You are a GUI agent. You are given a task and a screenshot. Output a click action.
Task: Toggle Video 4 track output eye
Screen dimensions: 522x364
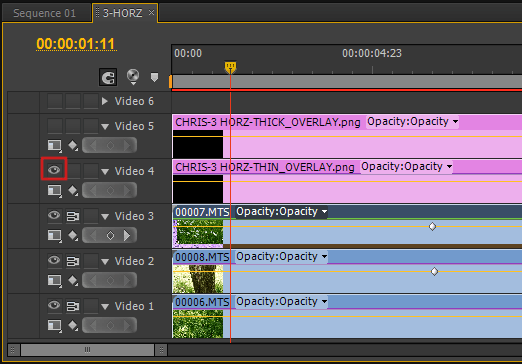pos(54,170)
